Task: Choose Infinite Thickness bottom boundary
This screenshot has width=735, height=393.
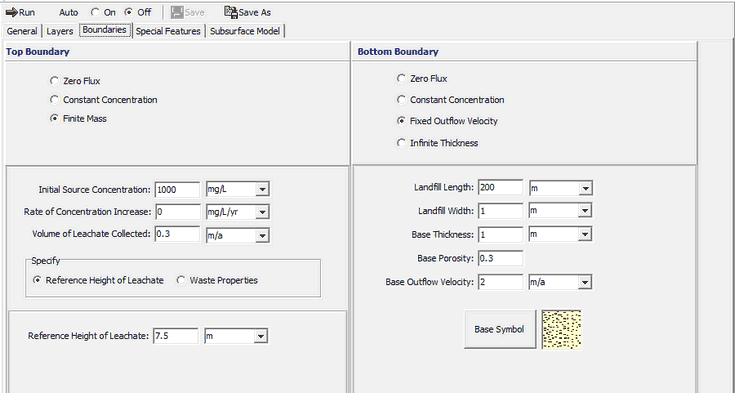Action: (x=401, y=143)
